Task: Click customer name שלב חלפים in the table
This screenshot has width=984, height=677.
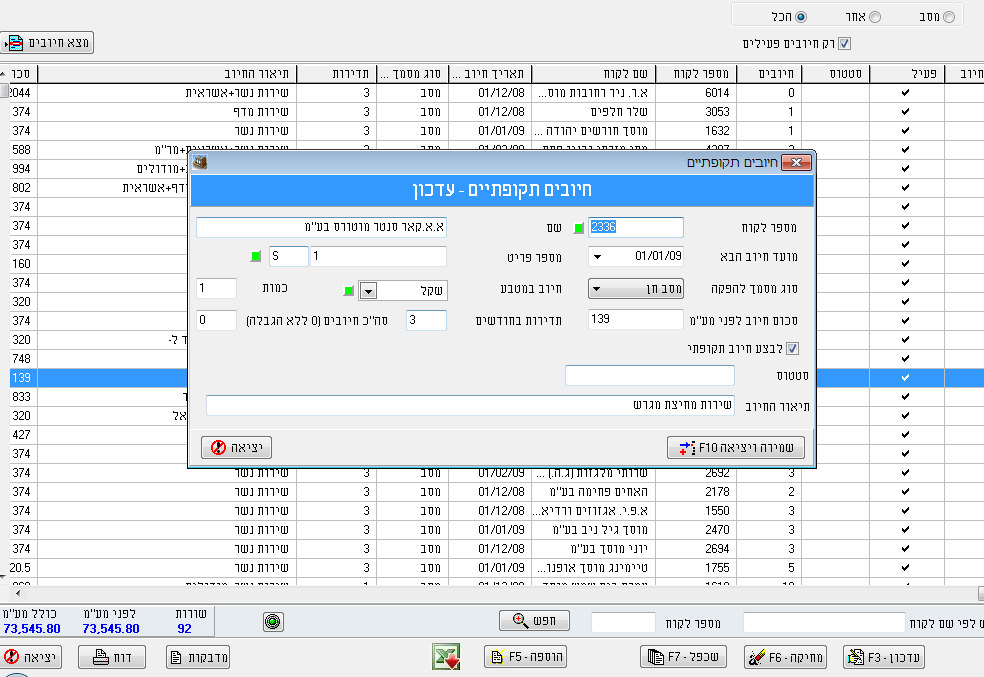Action: point(619,112)
